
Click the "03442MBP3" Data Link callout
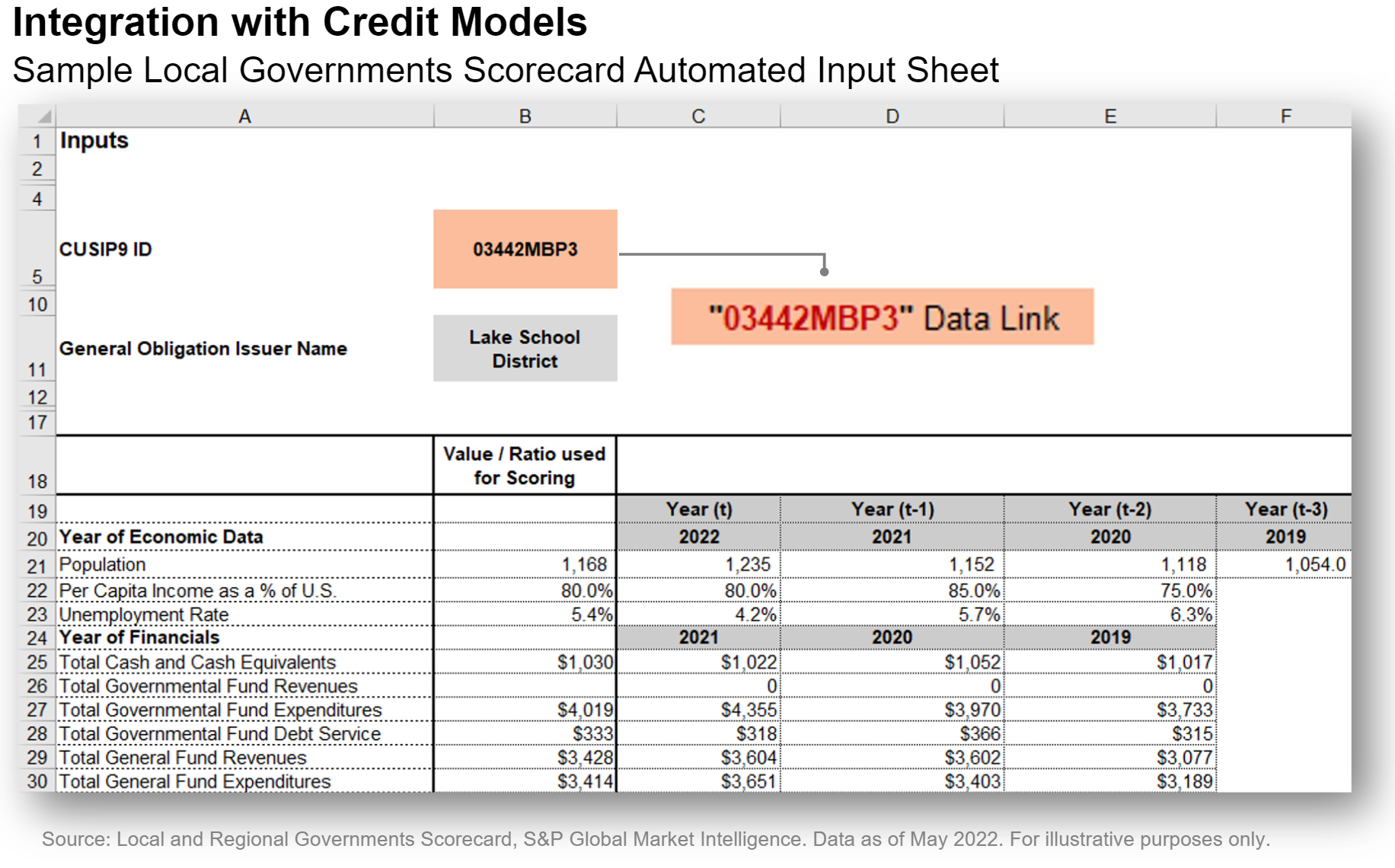[882, 318]
